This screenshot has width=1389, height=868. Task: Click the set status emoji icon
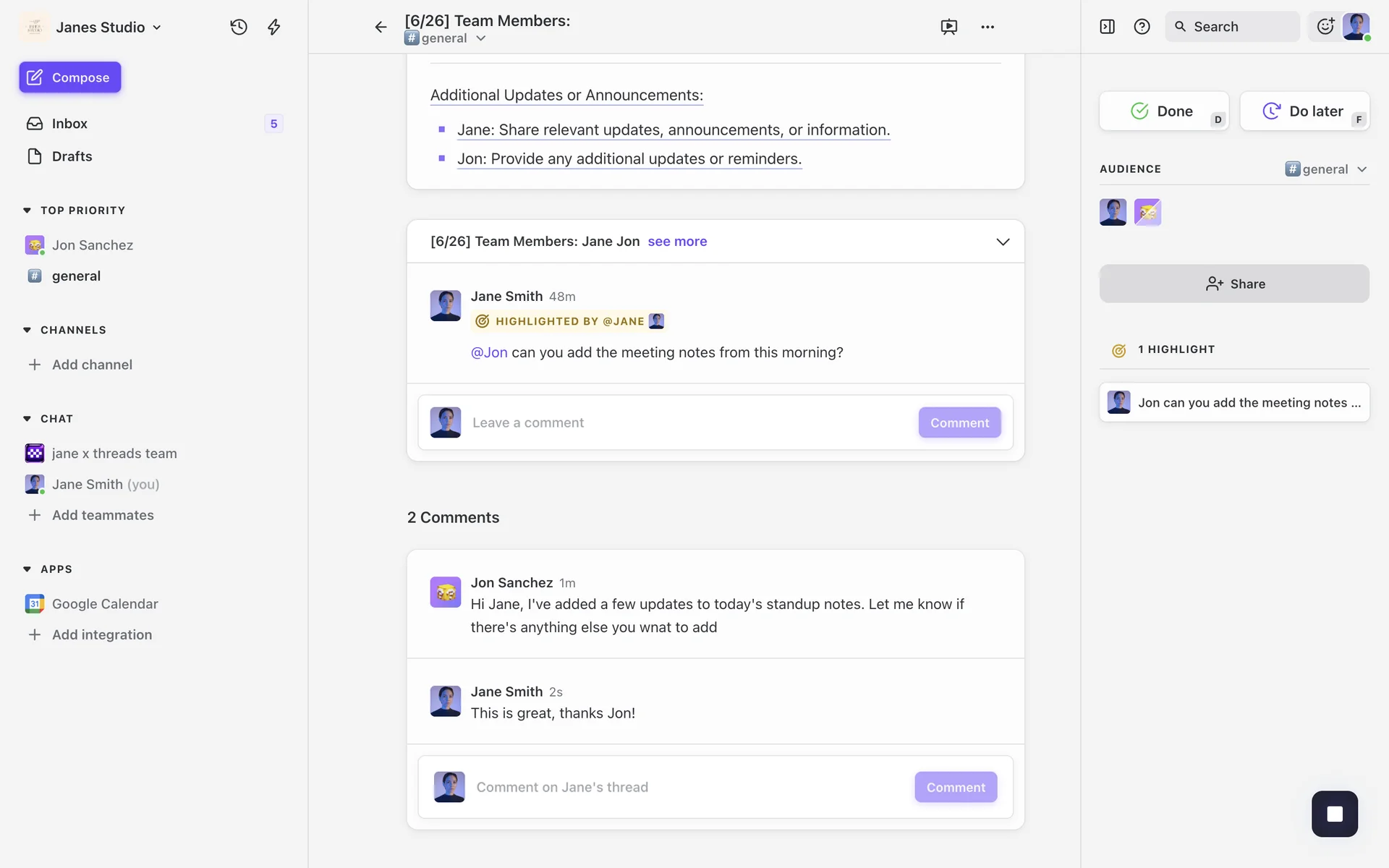(1325, 27)
